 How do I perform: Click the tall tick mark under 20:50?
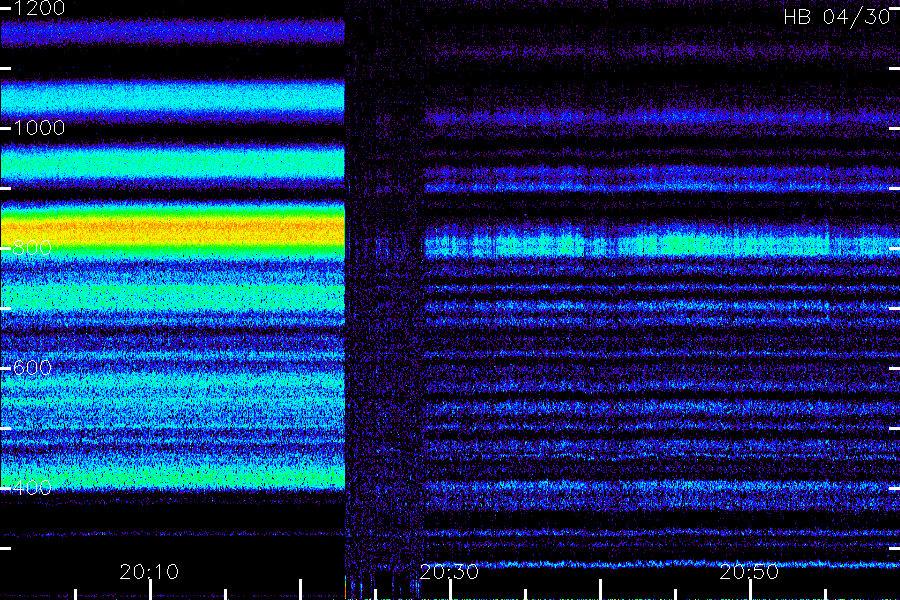pos(750,590)
